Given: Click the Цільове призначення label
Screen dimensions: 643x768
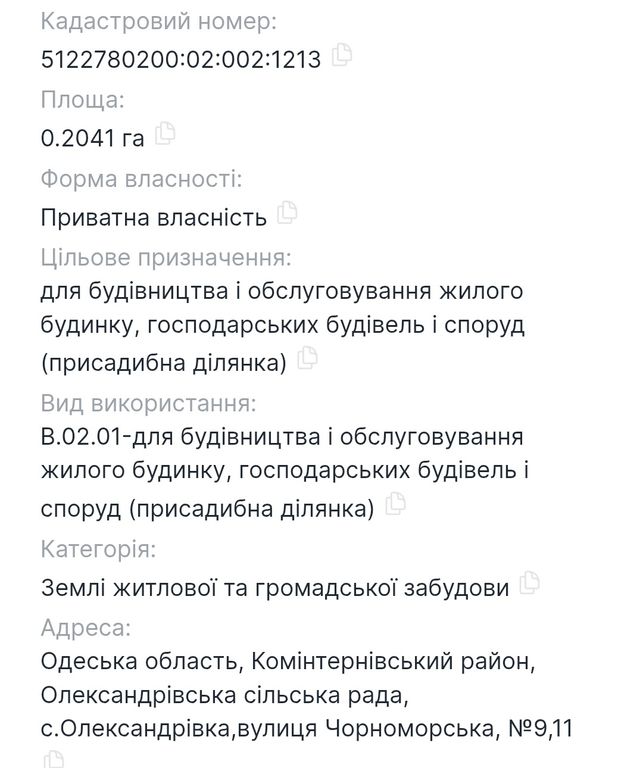Looking at the screenshot, I should (x=166, y=258).
